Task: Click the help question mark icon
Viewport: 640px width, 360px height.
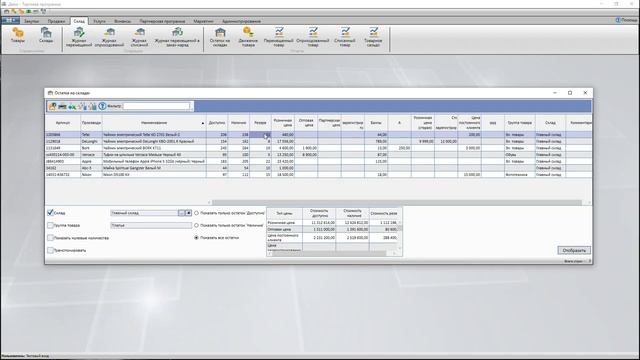Action: coord(102,106)
